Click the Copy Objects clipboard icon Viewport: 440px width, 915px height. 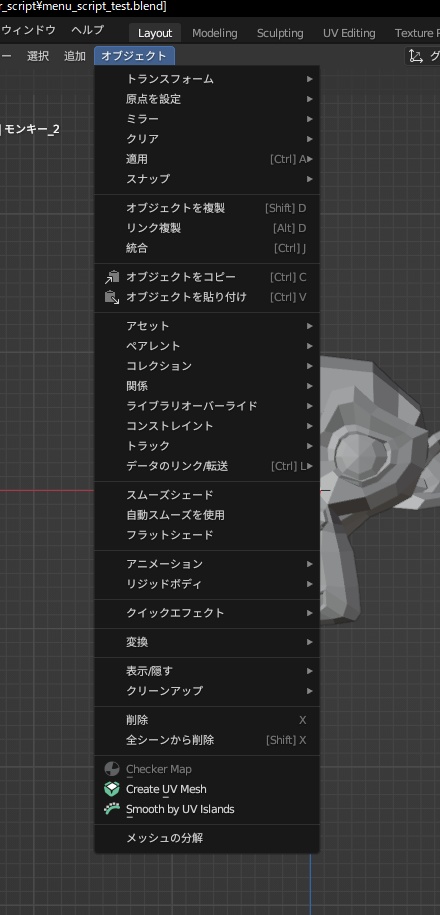pos(111,277)
